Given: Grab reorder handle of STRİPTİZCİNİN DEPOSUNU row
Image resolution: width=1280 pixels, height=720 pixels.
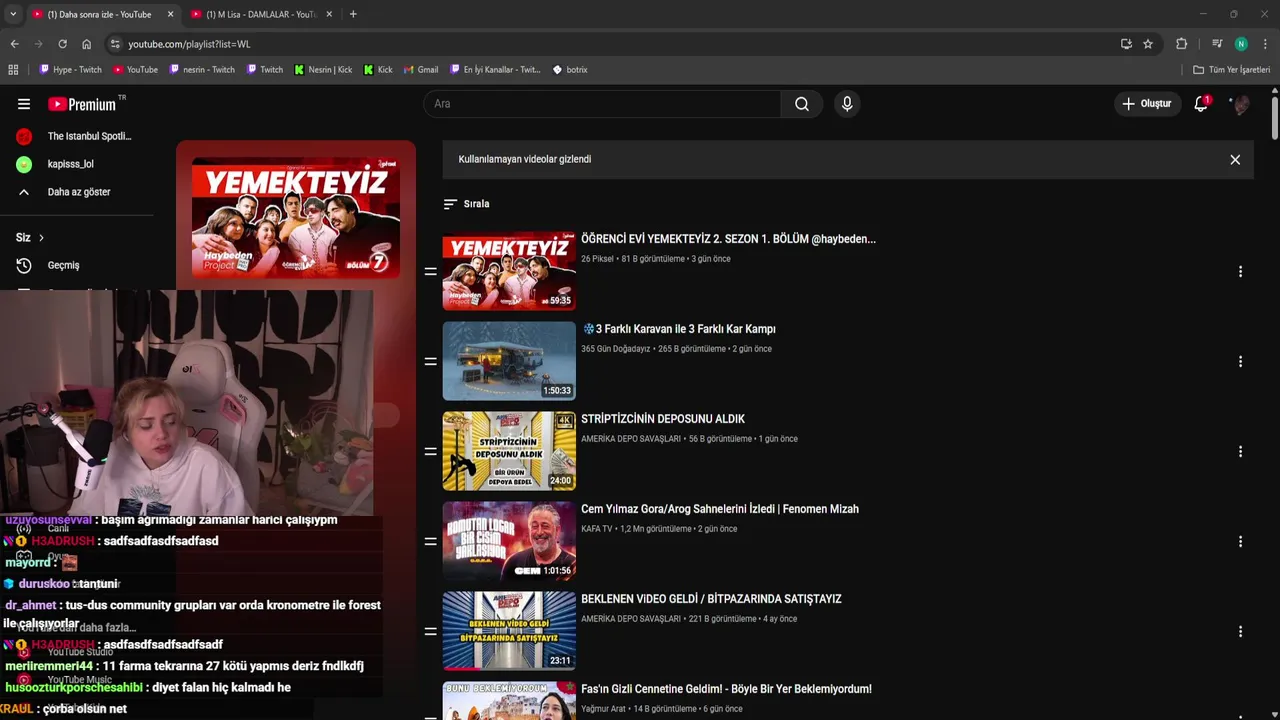Looking at the screenshot, I should click(430, 452).
